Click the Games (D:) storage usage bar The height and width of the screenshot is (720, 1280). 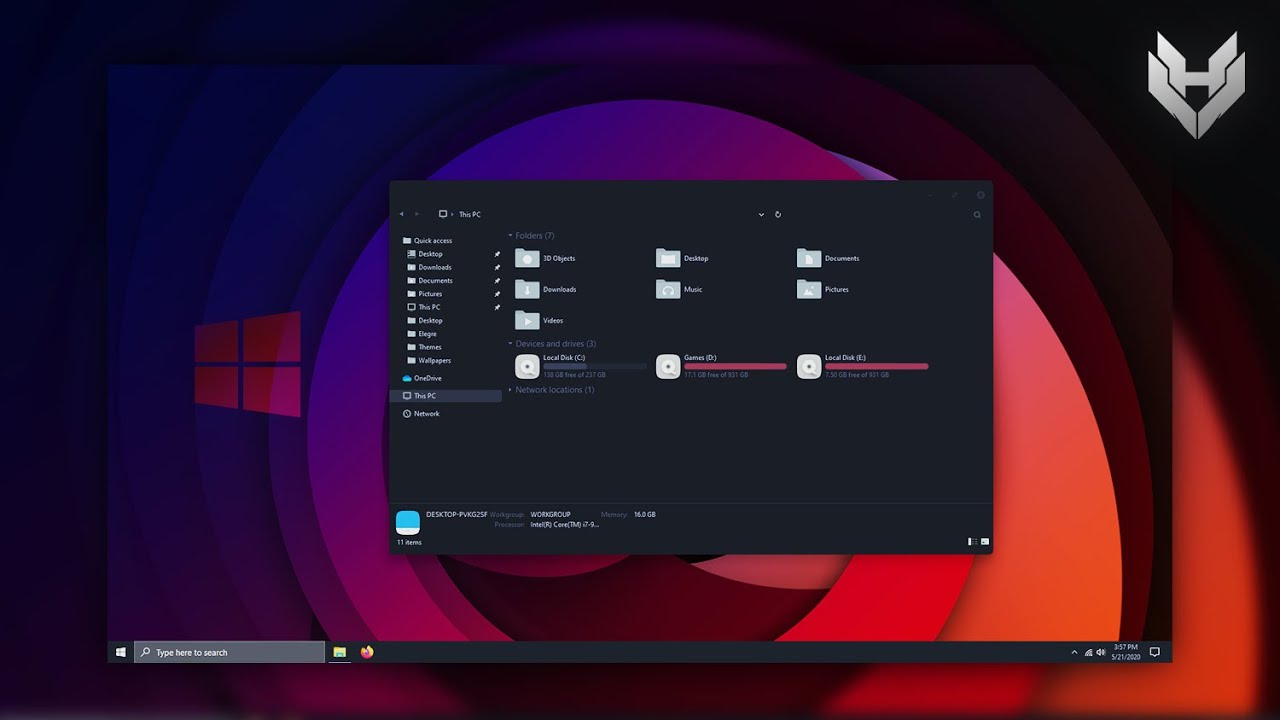pyautogui.click(x=735, y=366)
